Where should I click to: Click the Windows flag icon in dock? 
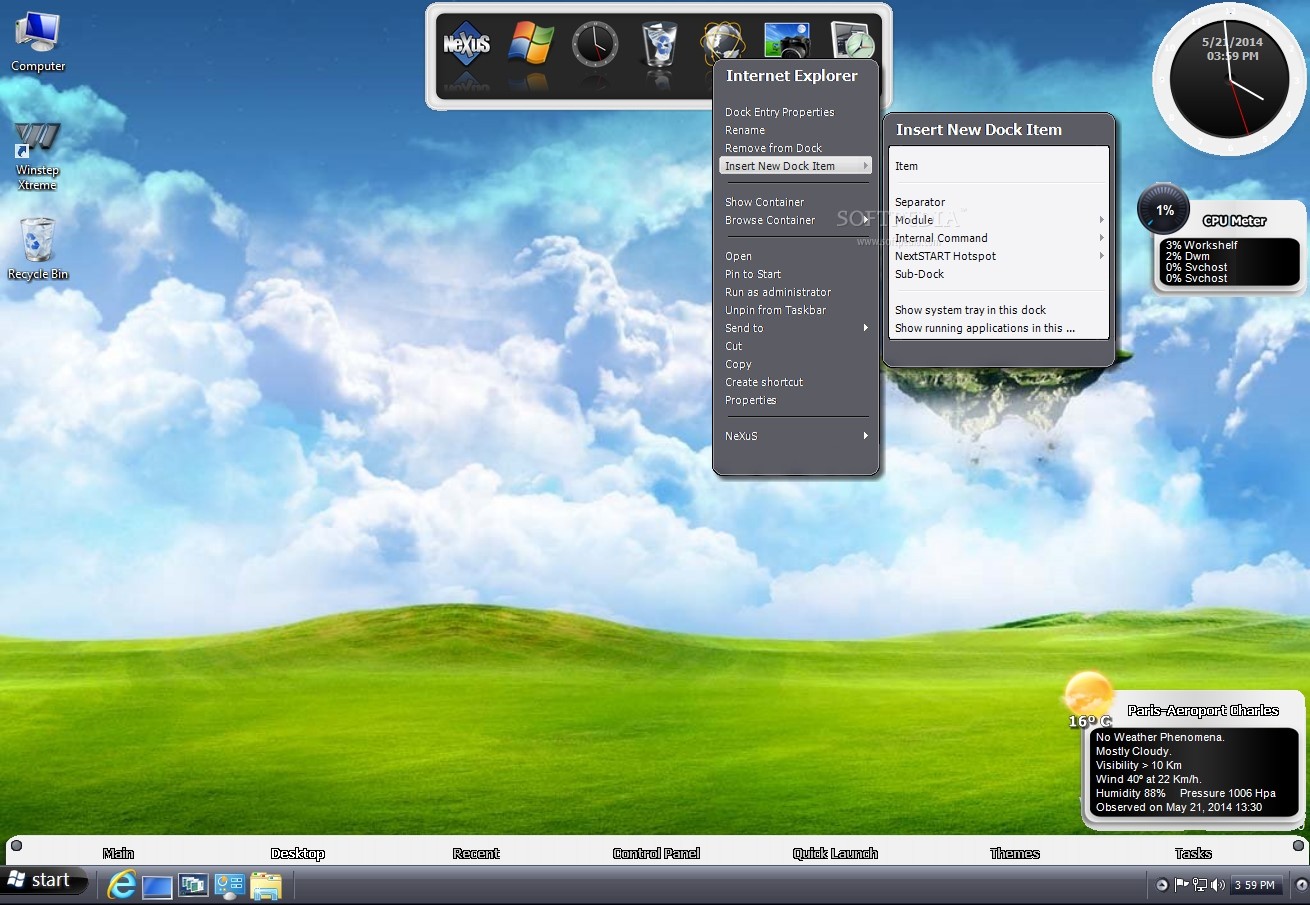click(x=531, y=43)
